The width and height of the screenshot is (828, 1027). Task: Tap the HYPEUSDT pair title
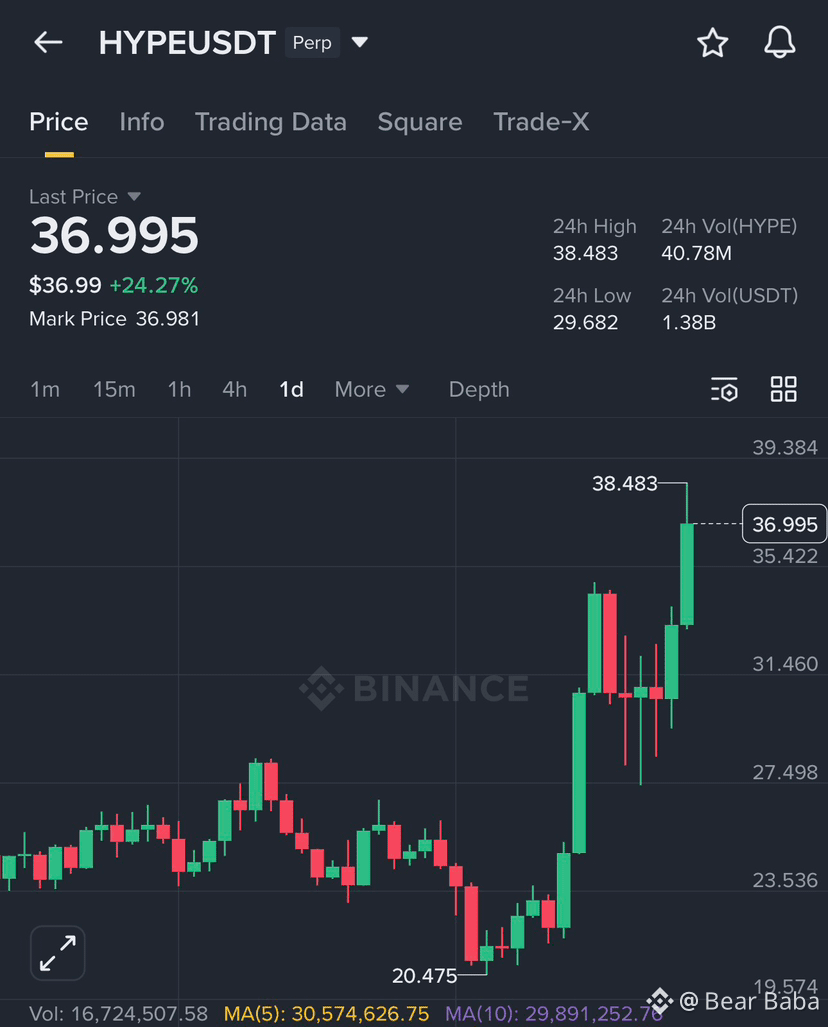(x=187, y=43)
